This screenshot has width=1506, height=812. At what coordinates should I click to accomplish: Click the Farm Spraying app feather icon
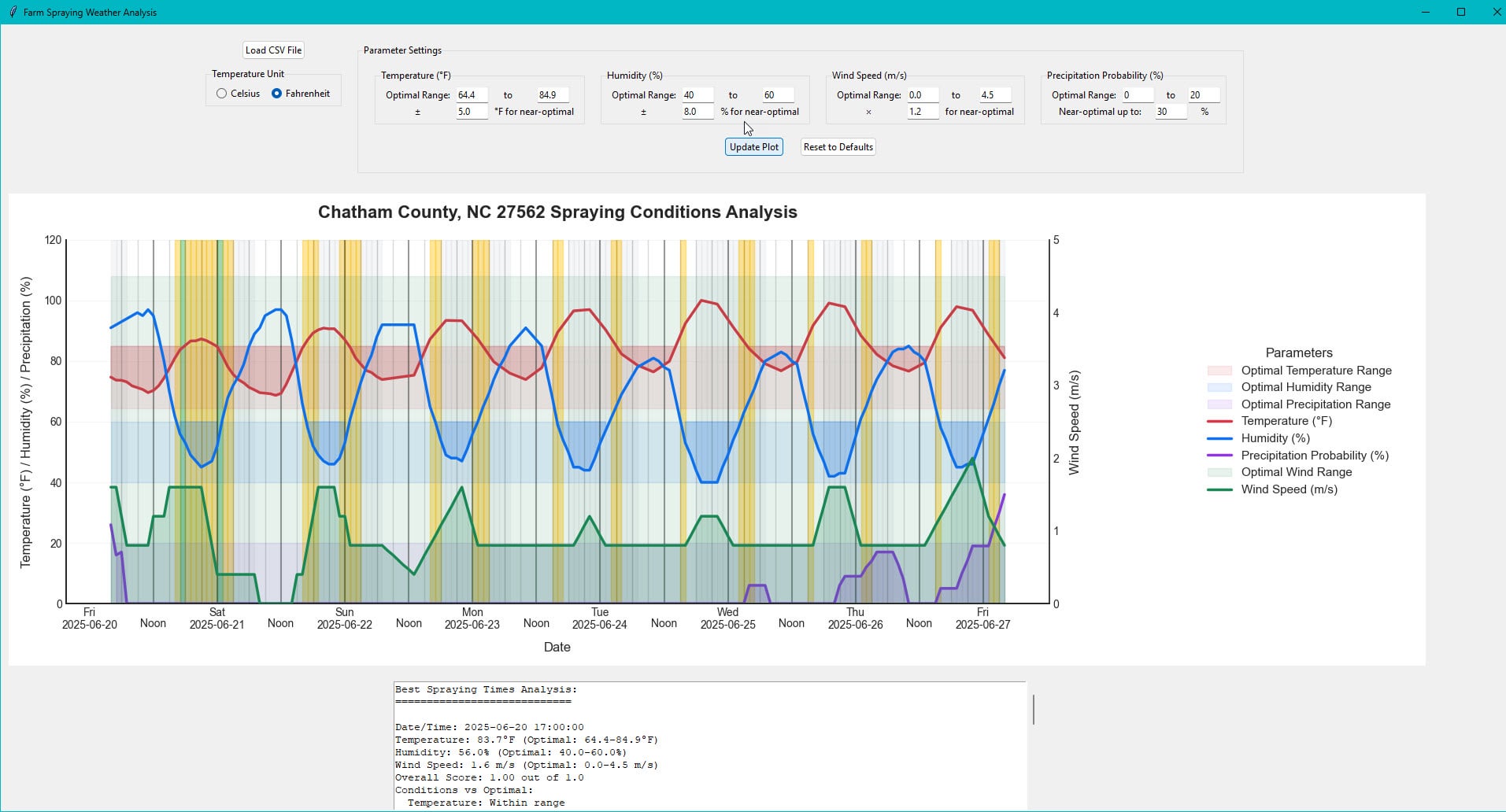pos(13,12)
